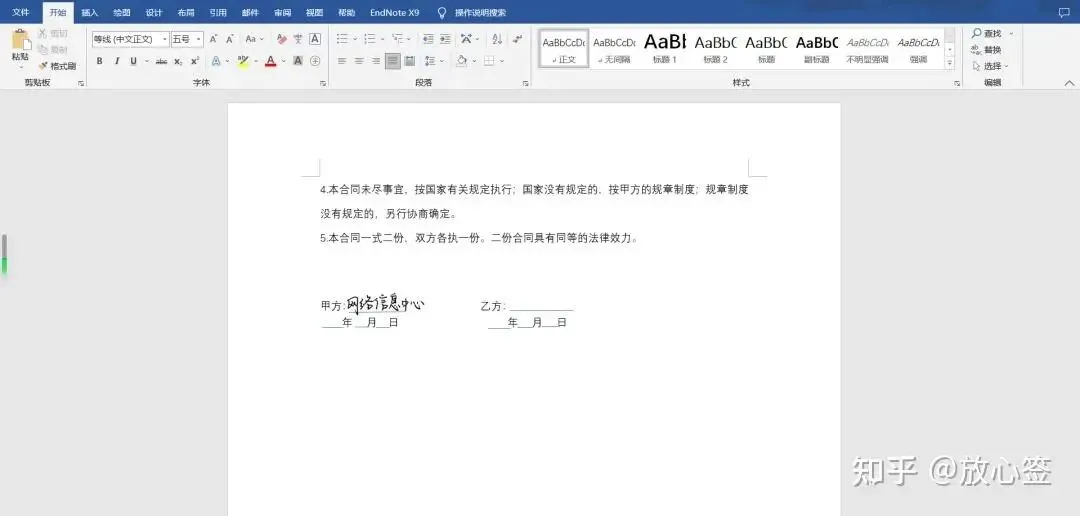This screenshot has height=516, width=1080.
Task: Expand the Styles gallery more arrow
Action: tap(950, 63)
